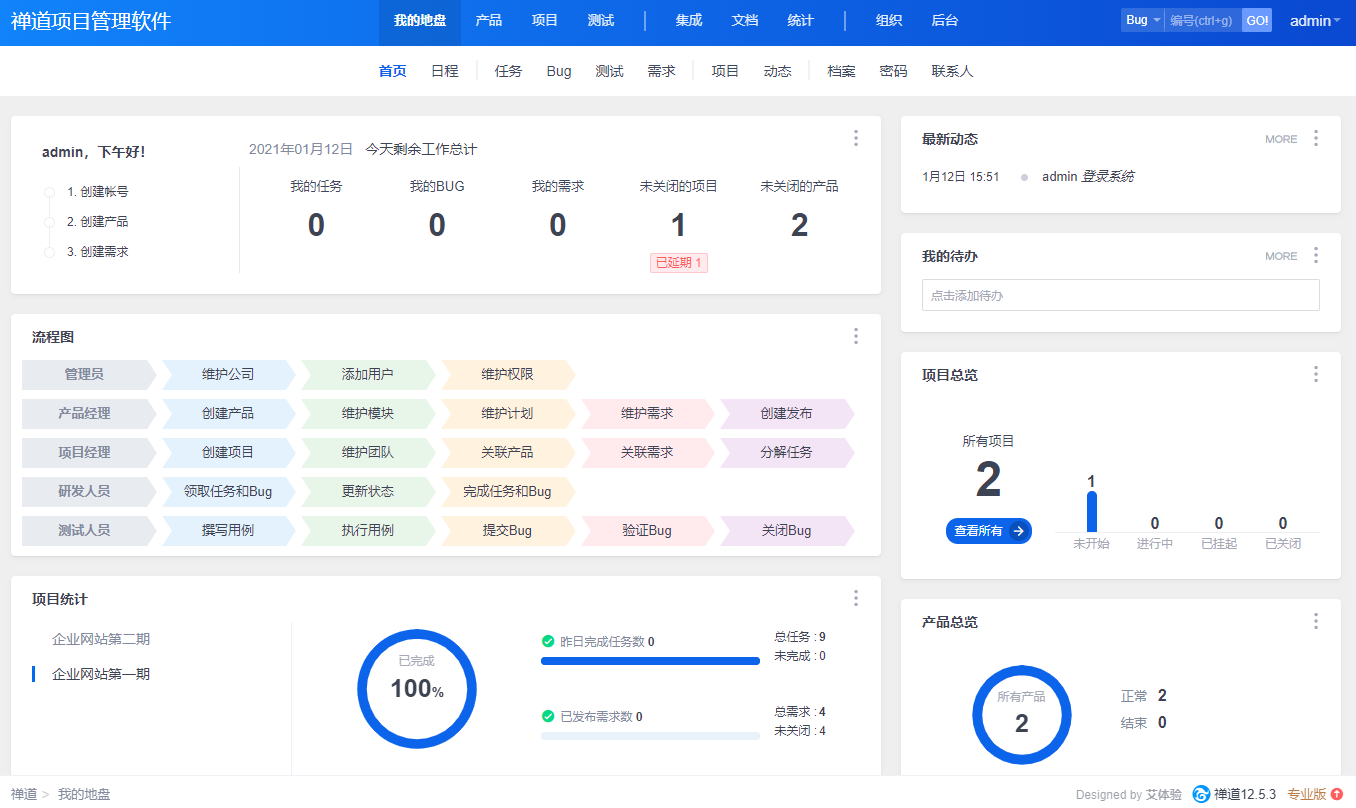Open the 最新动态 panel's three-dot menu
Image resolution: width=1356 pixels, height=808 pixels.
coord(1315,138)
